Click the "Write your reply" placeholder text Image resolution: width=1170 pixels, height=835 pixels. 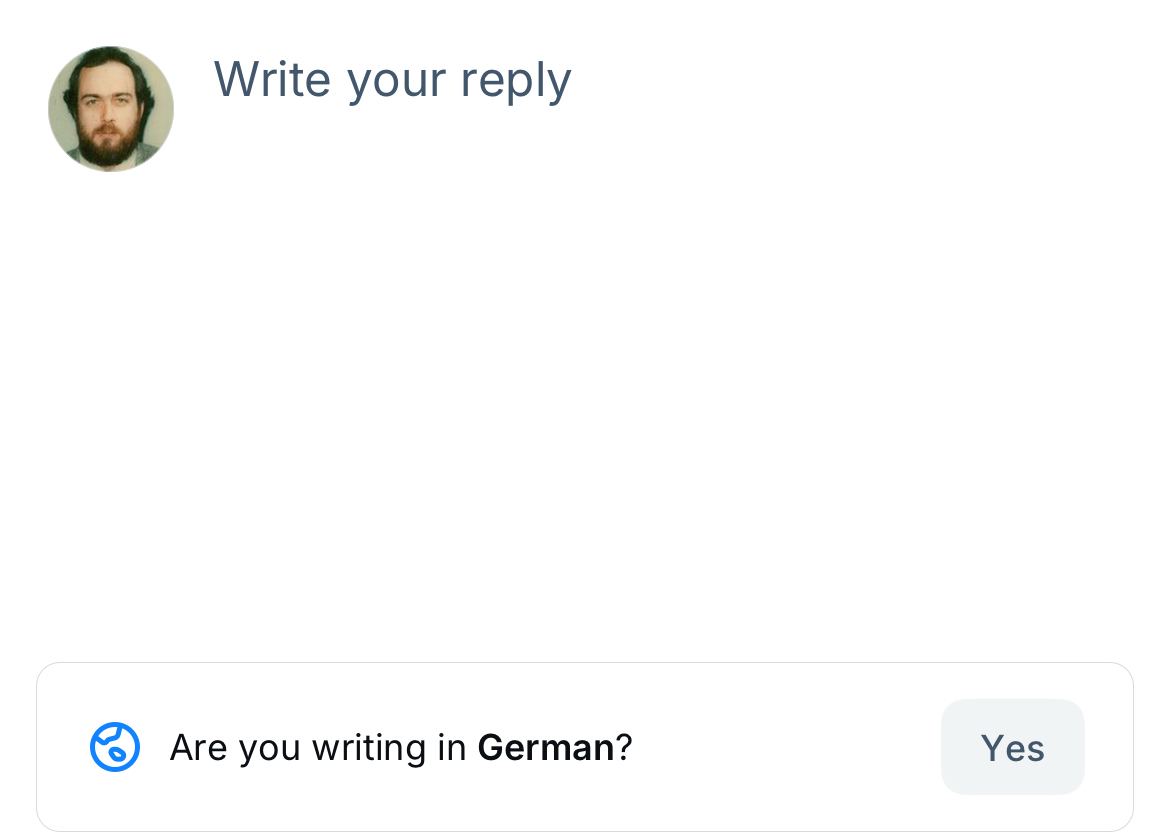point(392,80)
